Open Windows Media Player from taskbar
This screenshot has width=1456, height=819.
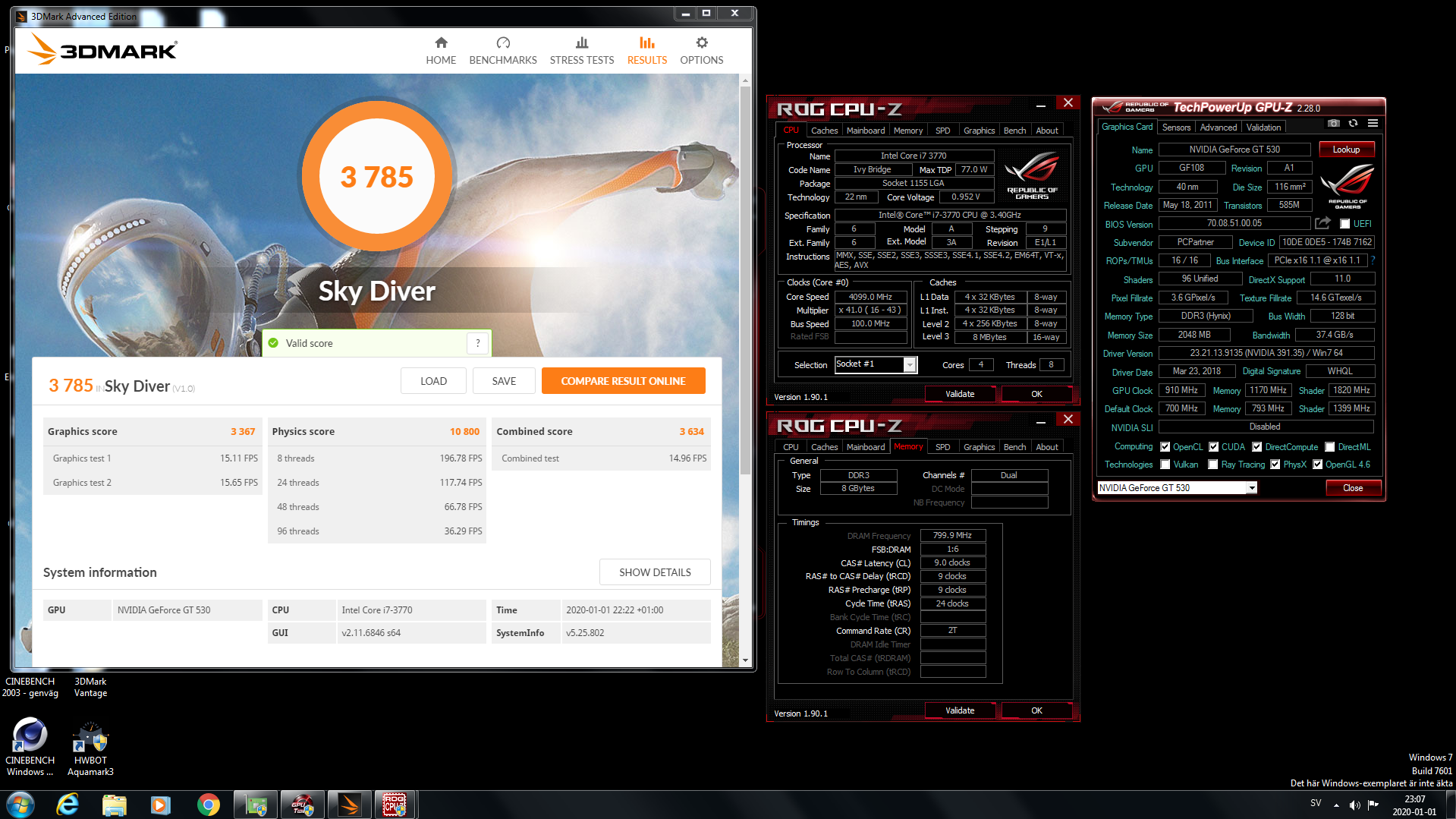click(161, 805)
